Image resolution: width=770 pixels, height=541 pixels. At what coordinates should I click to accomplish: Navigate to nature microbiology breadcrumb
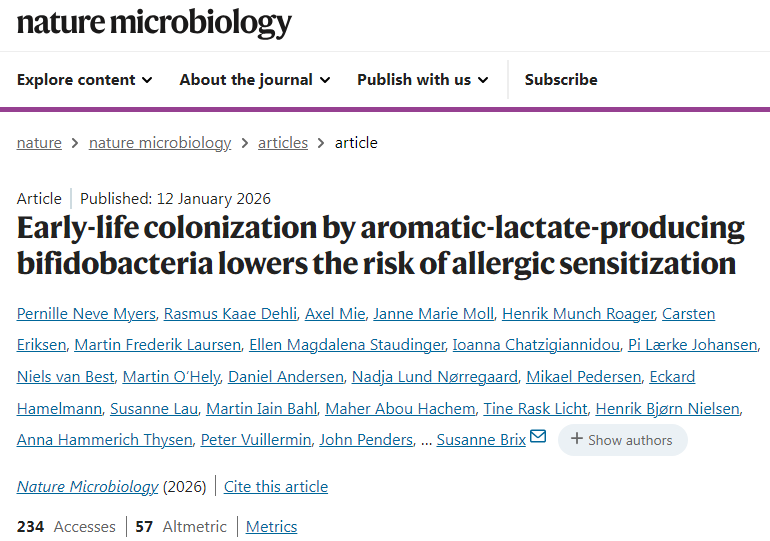(x=160, y=143)
